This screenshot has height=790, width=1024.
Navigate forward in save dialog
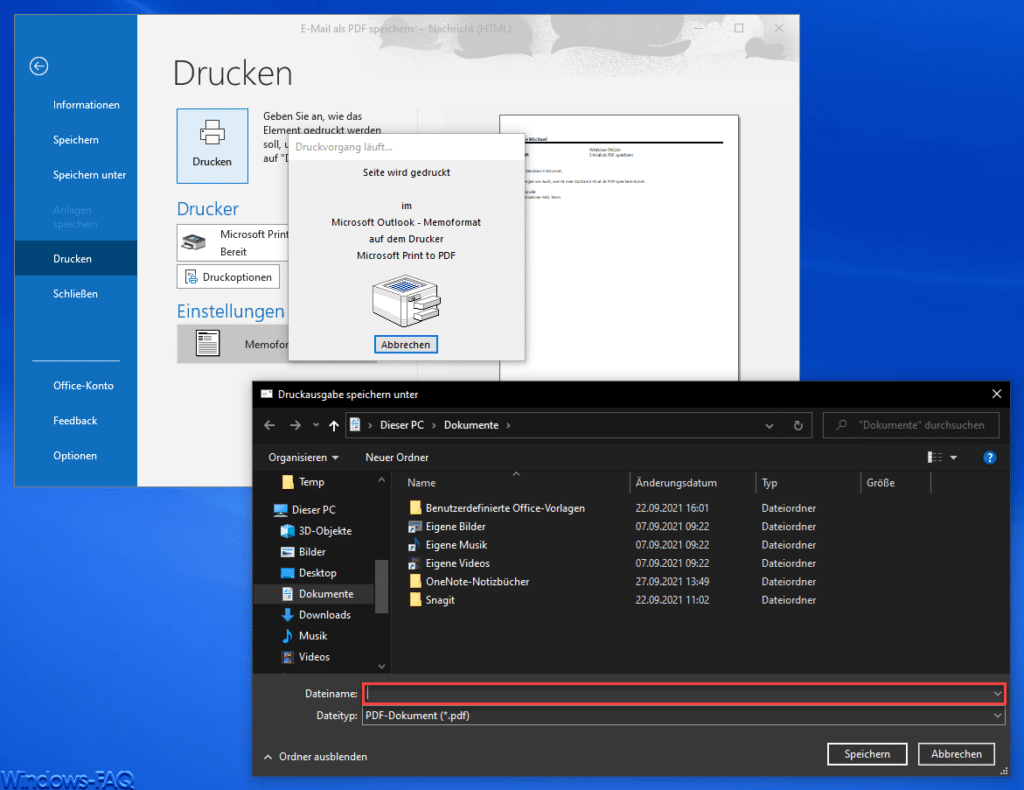[295, 425]
